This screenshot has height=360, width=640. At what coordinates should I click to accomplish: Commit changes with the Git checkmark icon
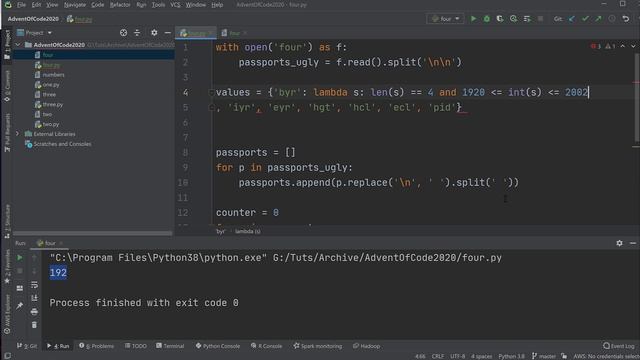[x=585, y=19]
